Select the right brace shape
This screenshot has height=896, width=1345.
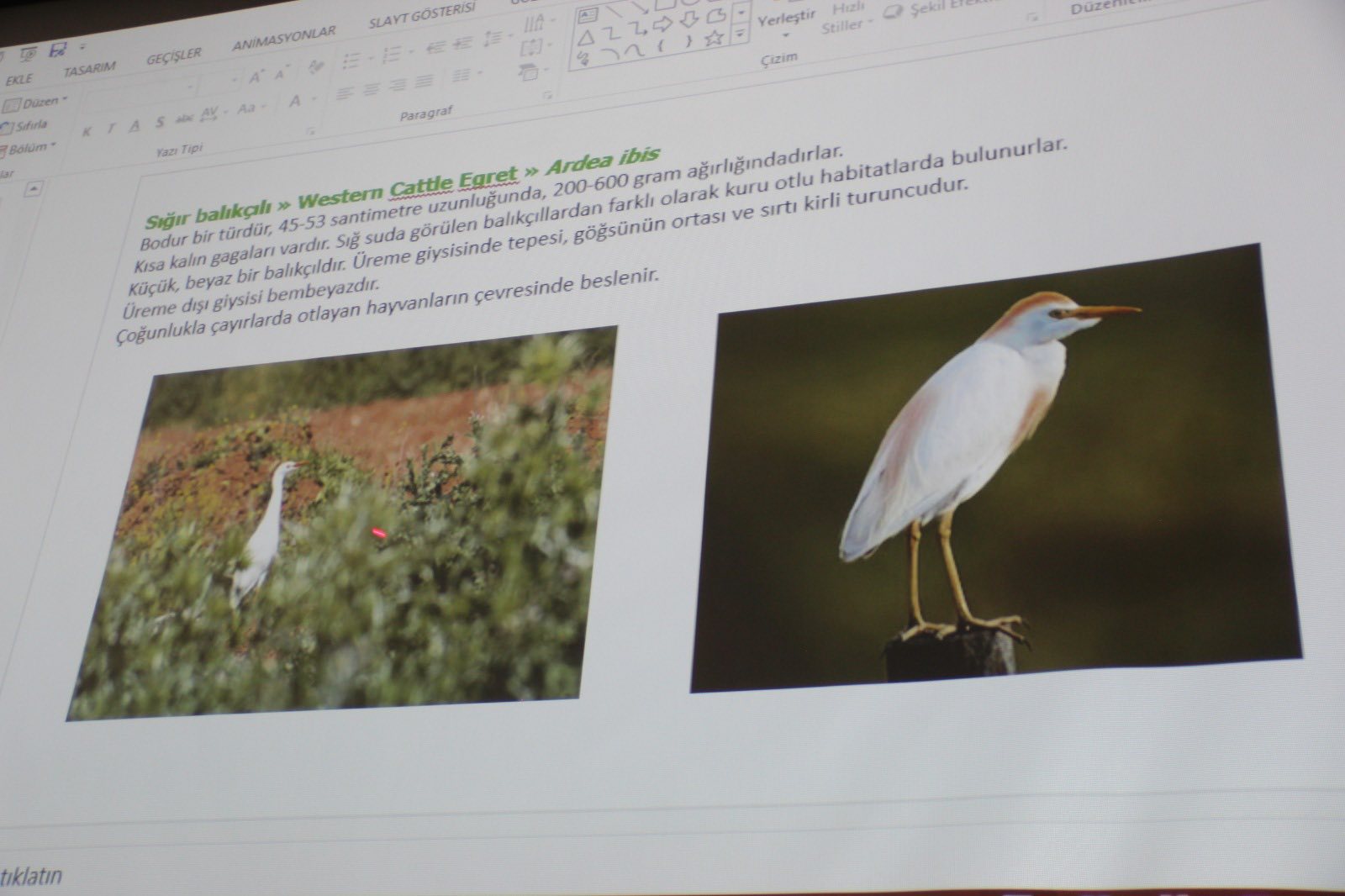point(688,40)
